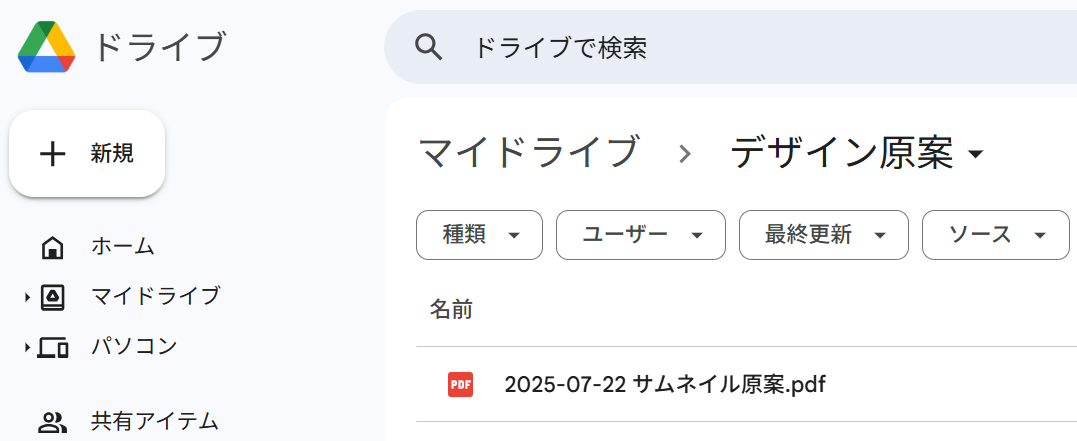Click the search magnifier icon
1077x441 pixels.
(429, 47)
